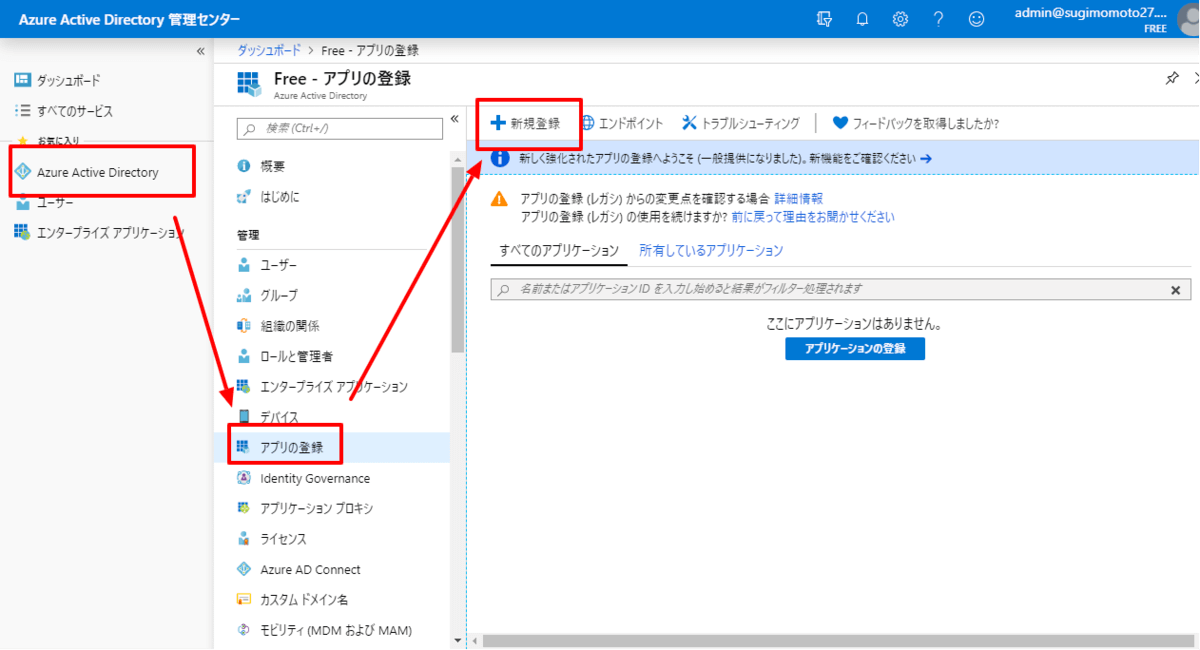The image size is (1200, 650).
Task: Click the アプリケーションの登録 button
Action: [855, 348]
